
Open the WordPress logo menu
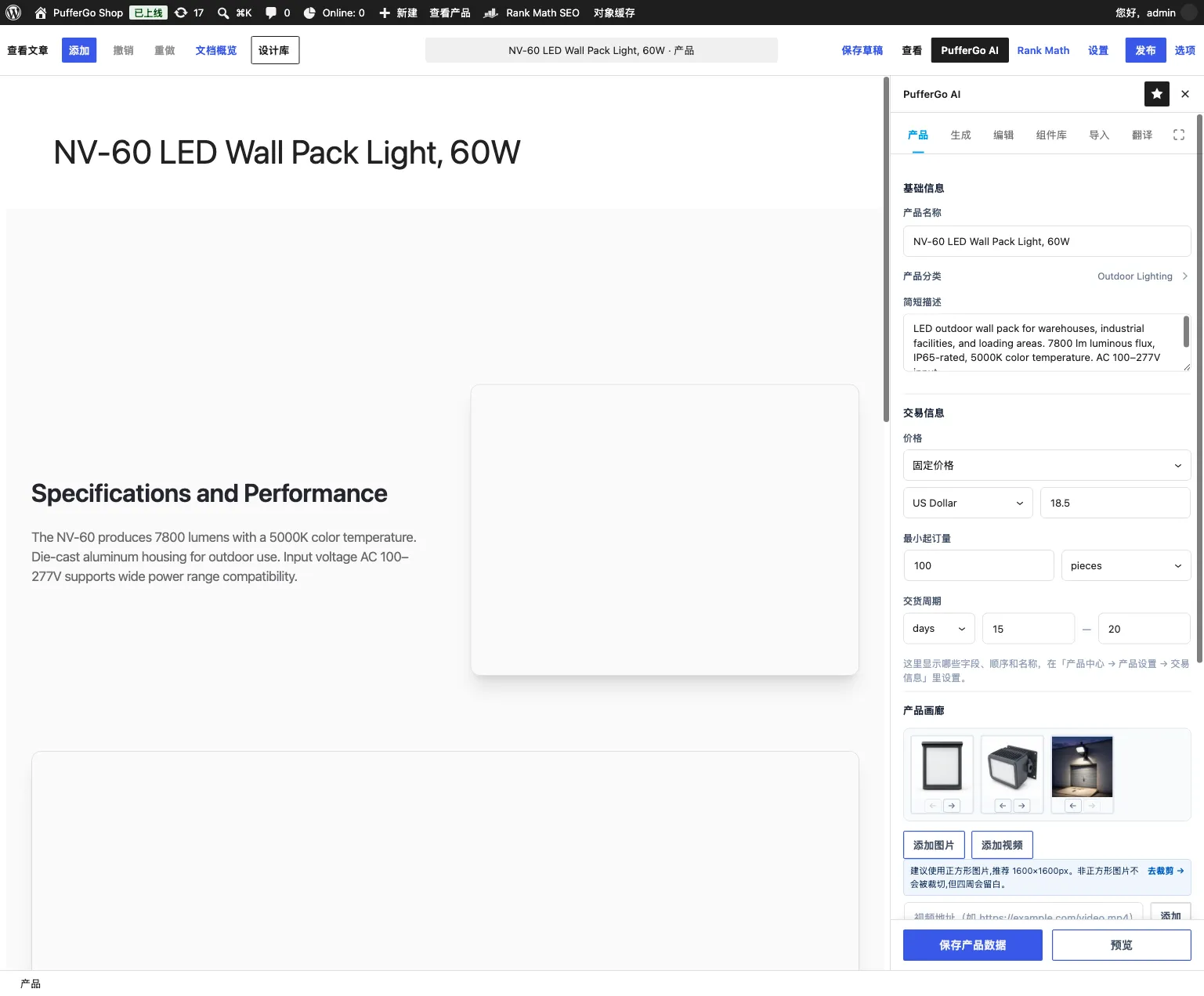(x=13, y=13)
